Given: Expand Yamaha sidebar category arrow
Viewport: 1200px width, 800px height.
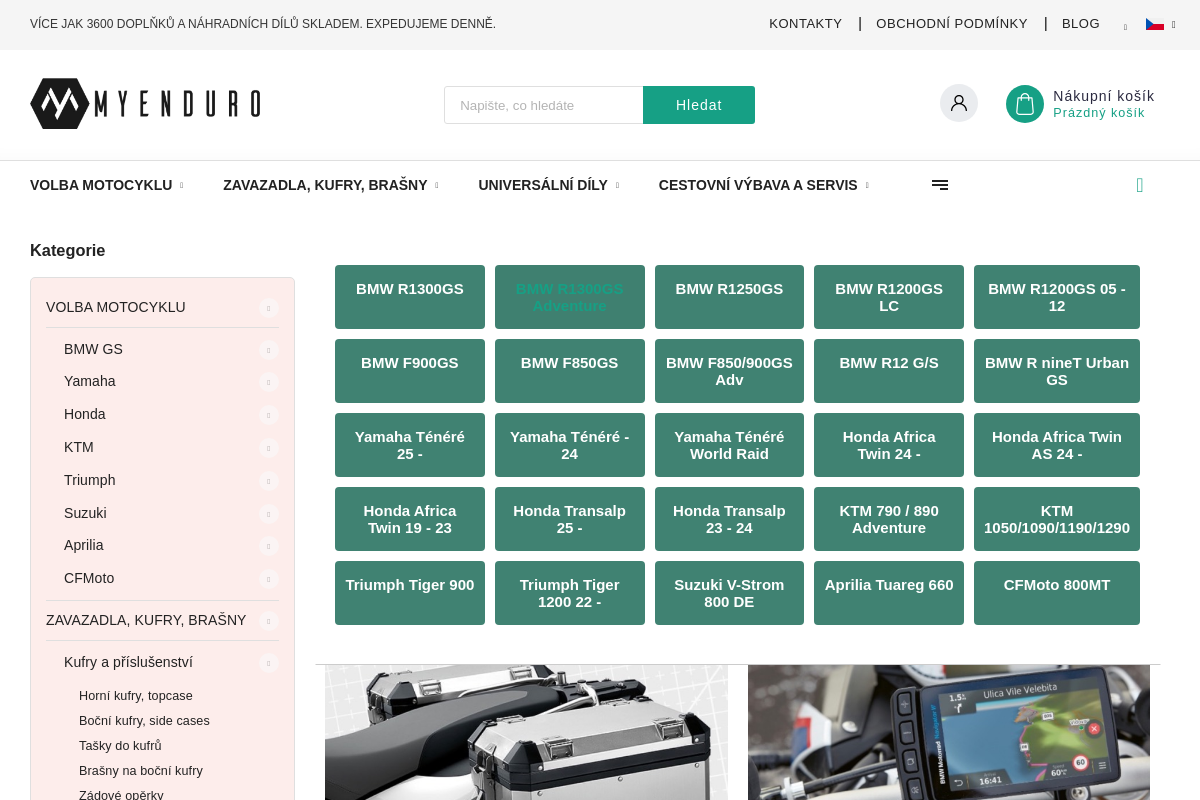Looking at the screenshot, I should 268,381.
